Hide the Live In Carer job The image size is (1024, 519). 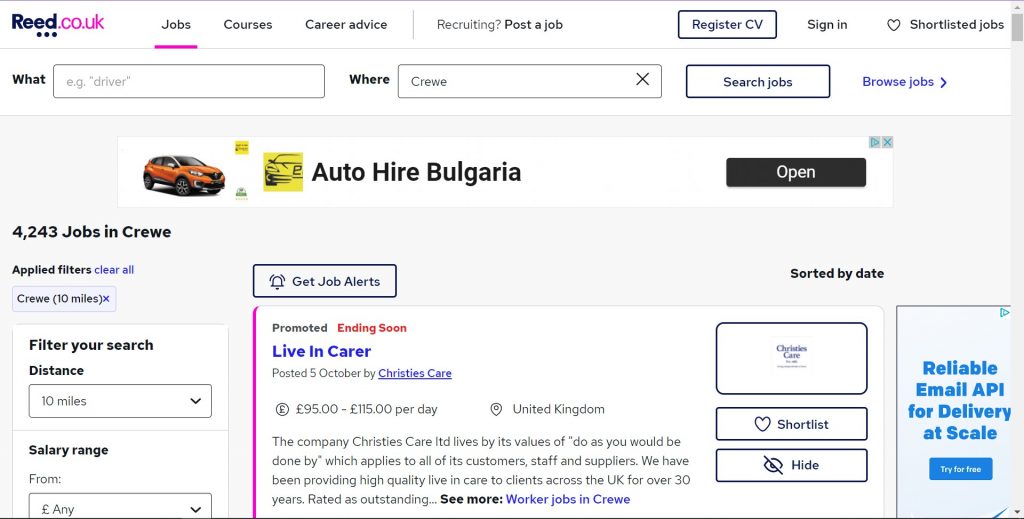[x=792, y=465]
